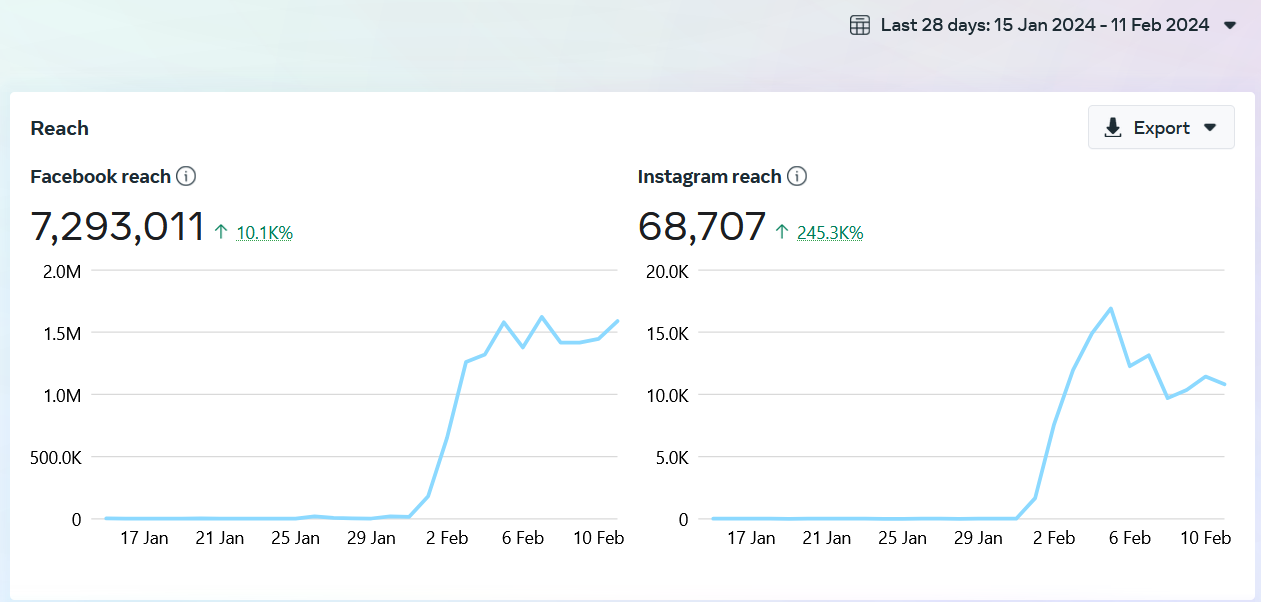The height and width of the screenshot is (602, 1261).
Task: Click the 6 Feb label on Instagram chart
Action: pyautogui.click(x=1130, y=538)
